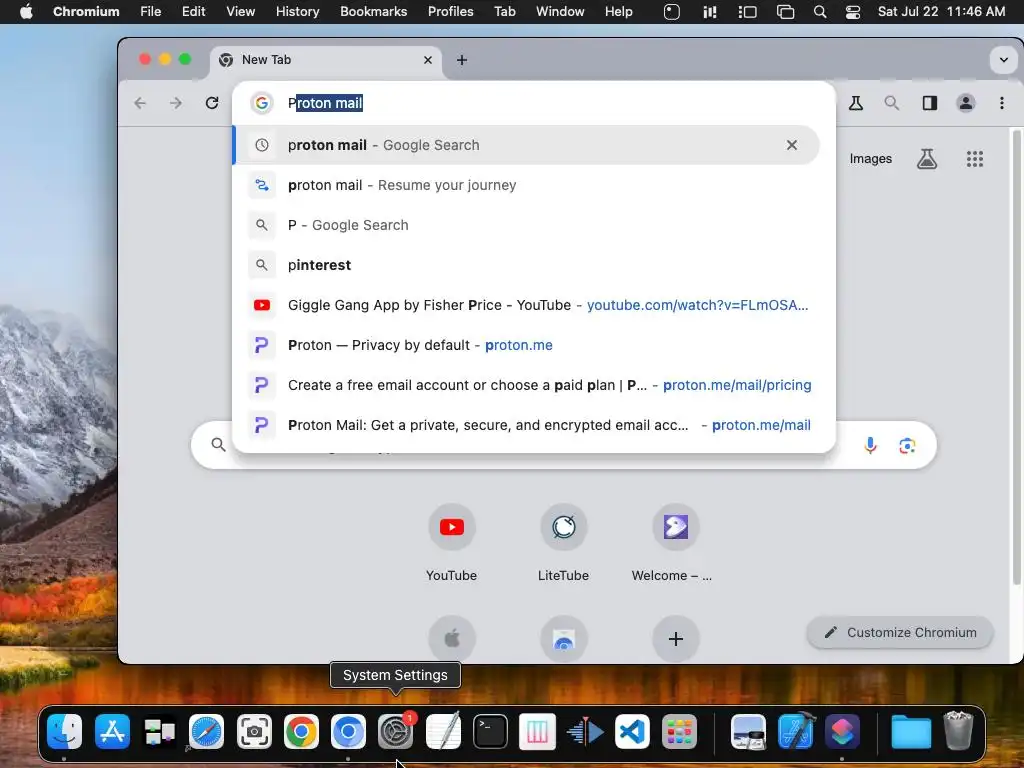Click the toolbar search magnifier icon
The height and width of the screenshot is (768, 1024).
(891, 103)
